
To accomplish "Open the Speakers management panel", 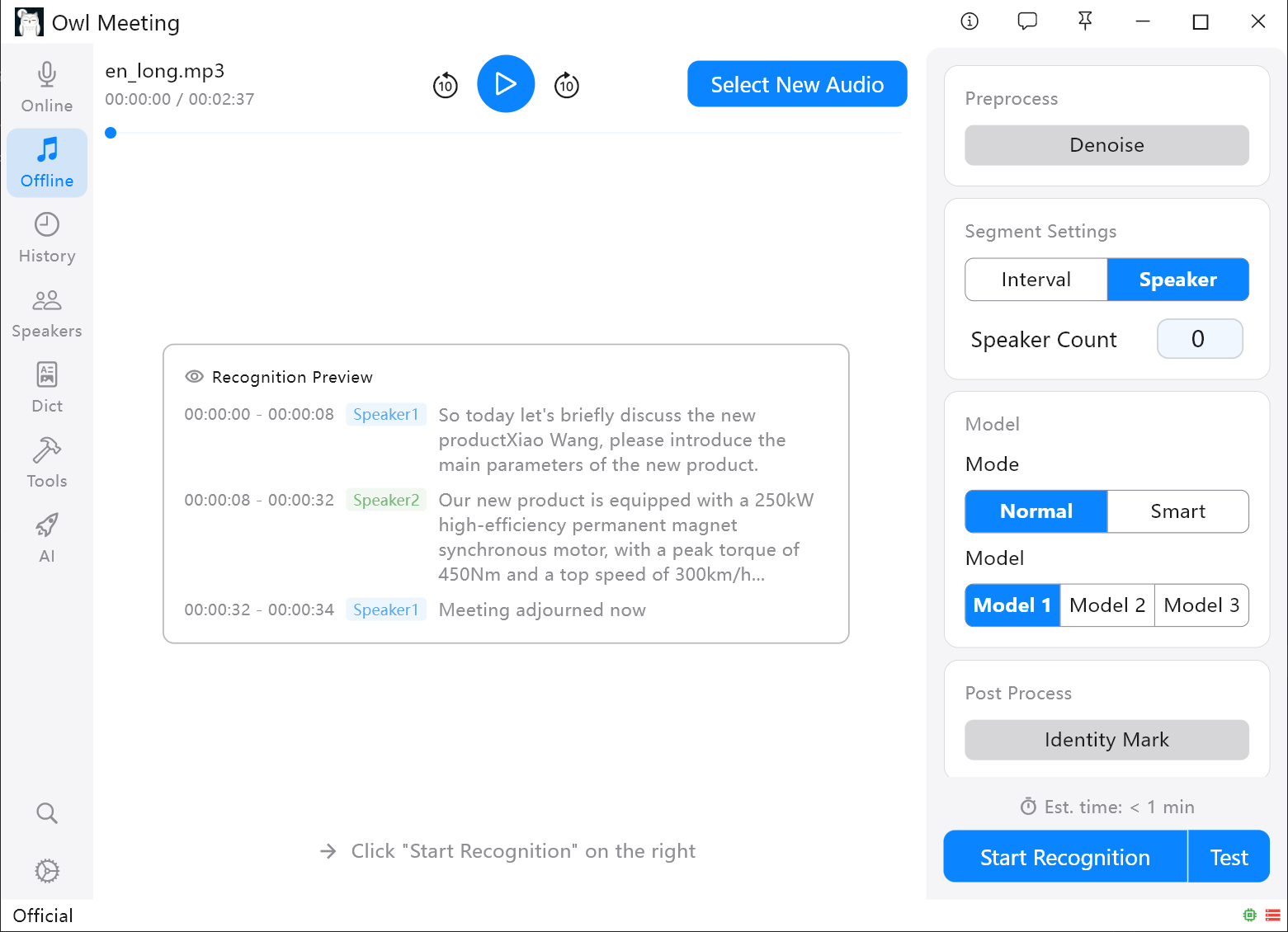I will (46, 312).
